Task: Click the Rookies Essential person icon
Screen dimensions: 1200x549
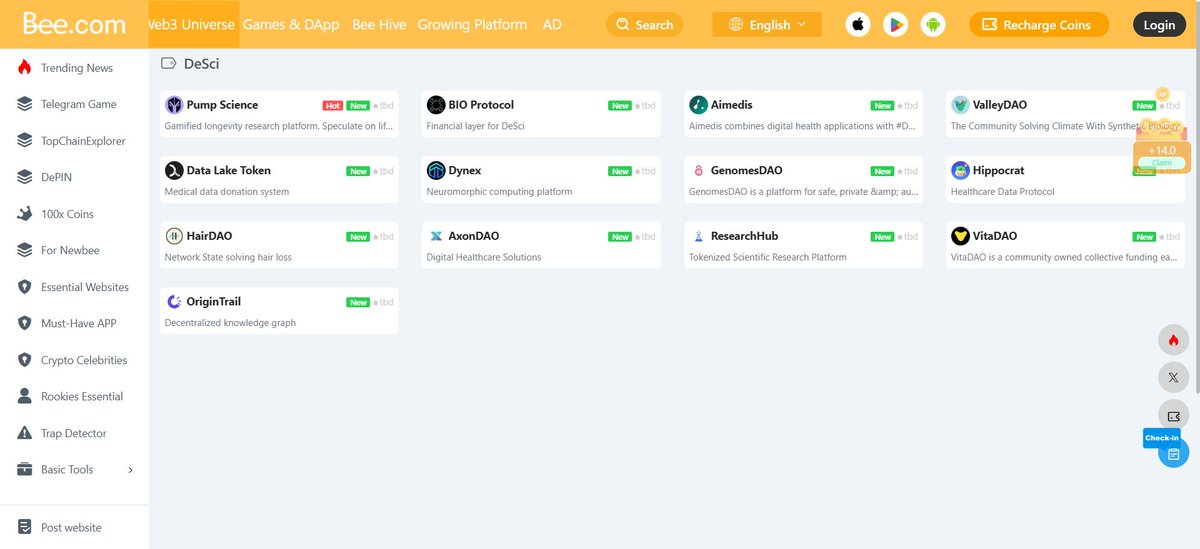Action: [25, 396]
